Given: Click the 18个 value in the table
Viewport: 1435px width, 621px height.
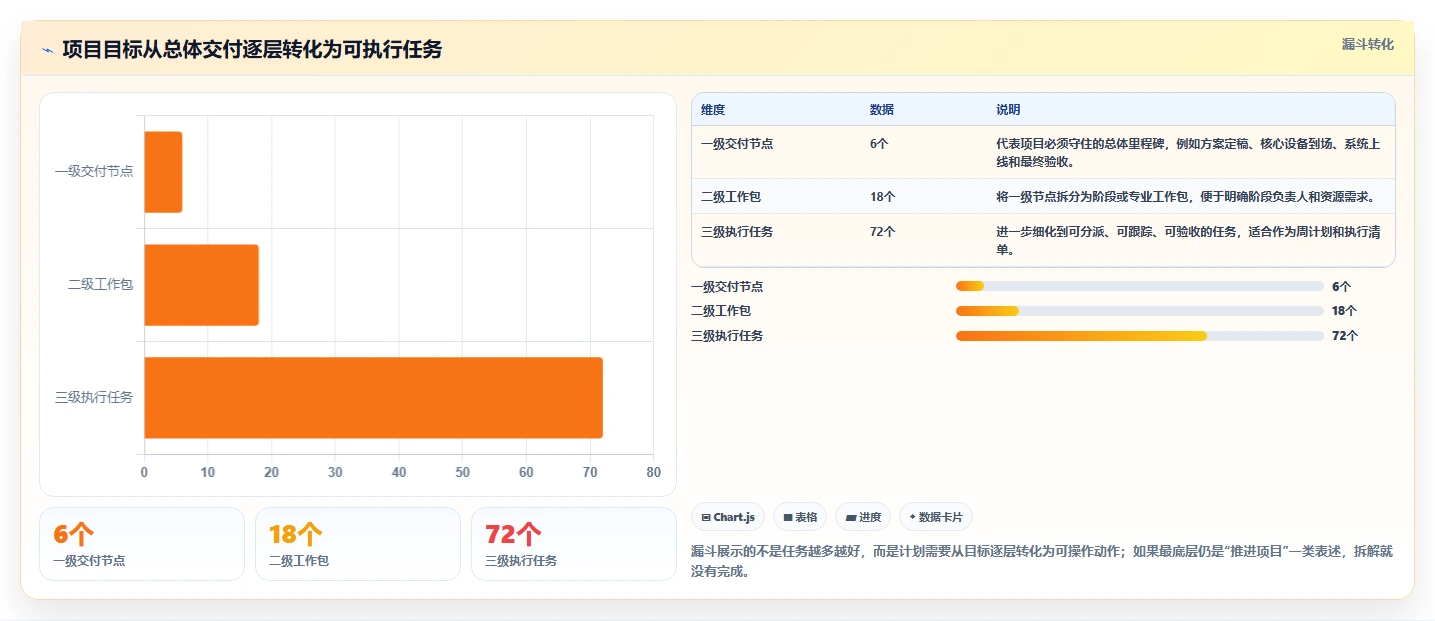Looking at the screenshot, I should tap(883, 197).
